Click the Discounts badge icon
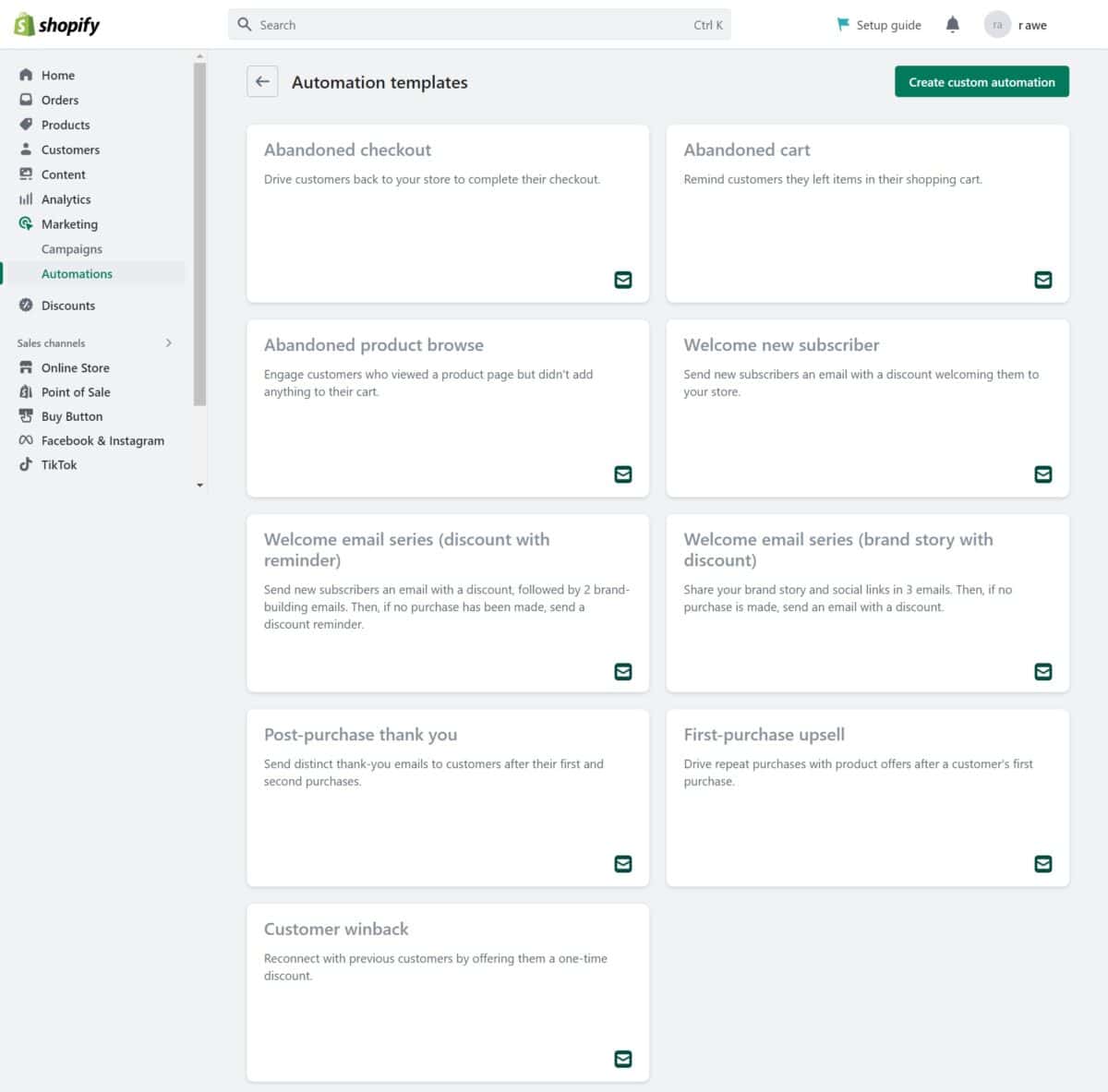 26,306
